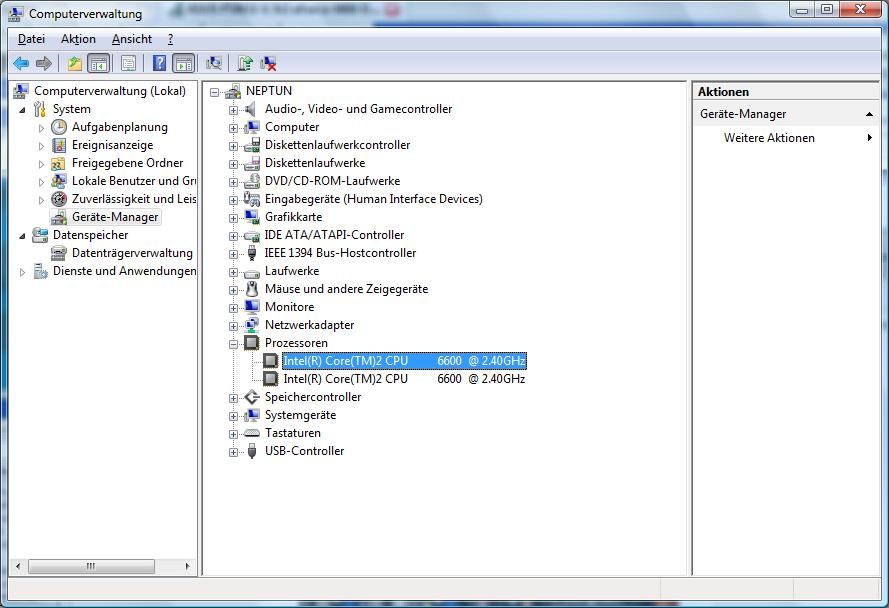Scan for hardware changes toolbar icon
The image size is (889, 608).
[x=214, y=64]
